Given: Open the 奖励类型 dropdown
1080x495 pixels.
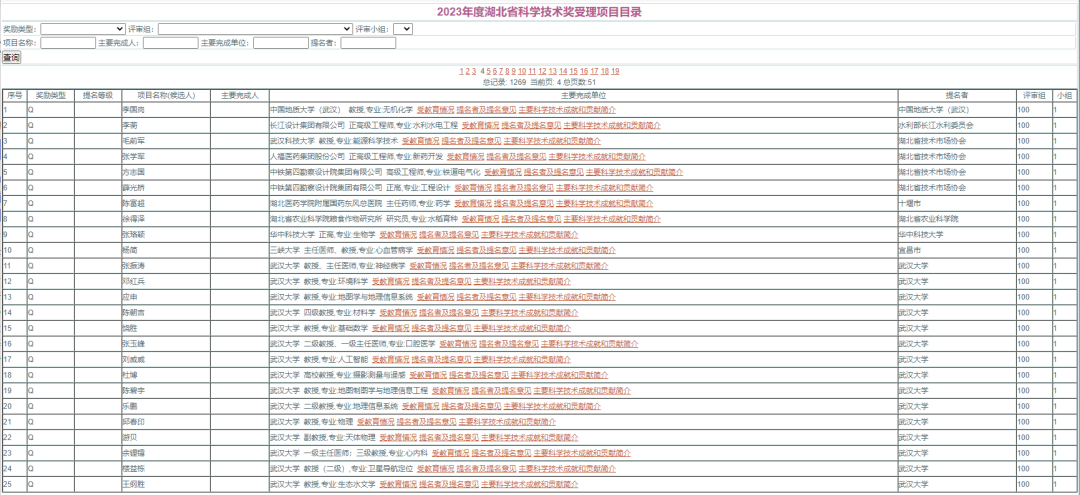Looking at the screenshot, I should click(83, 29).
